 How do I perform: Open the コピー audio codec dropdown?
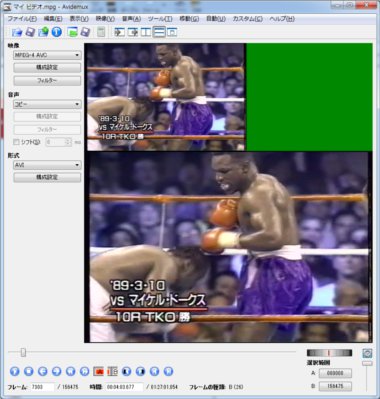tap(47, 104)
